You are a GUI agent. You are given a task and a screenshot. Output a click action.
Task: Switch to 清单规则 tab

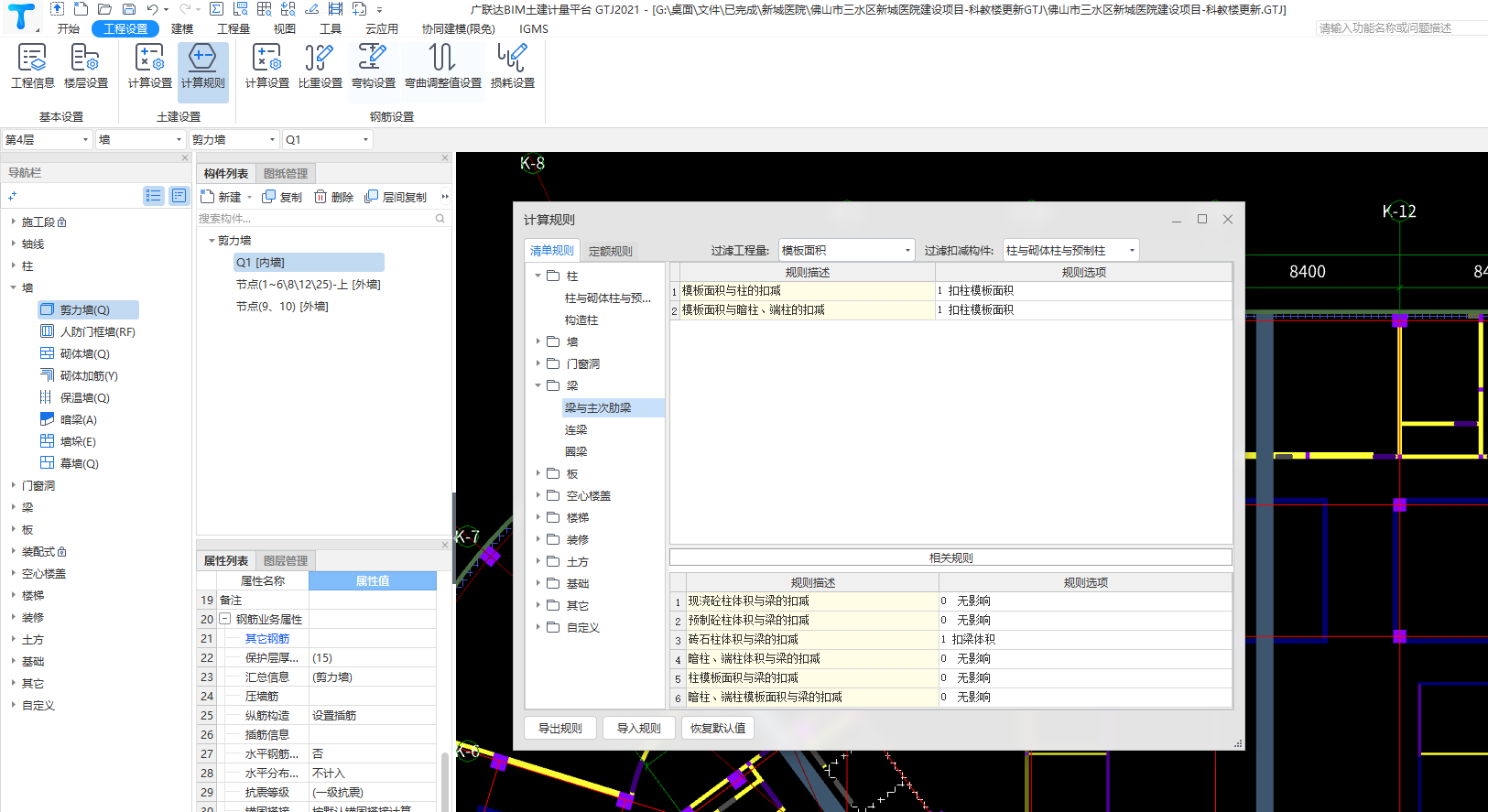[x=551, y=251]
